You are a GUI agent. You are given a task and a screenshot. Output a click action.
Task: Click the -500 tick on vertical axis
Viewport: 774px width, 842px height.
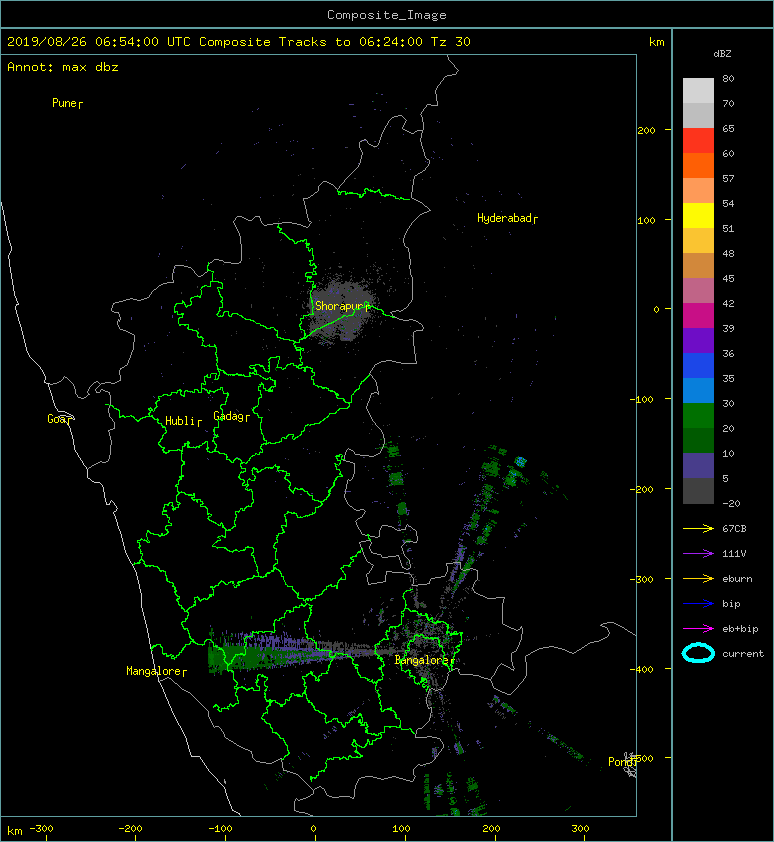tap(642, 758)
